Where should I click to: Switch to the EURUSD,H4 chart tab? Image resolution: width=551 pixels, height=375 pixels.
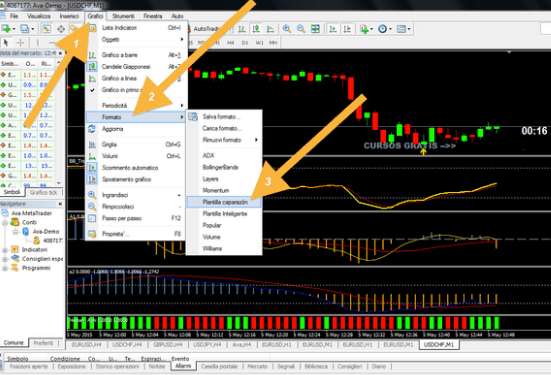[x=87, y=345]
